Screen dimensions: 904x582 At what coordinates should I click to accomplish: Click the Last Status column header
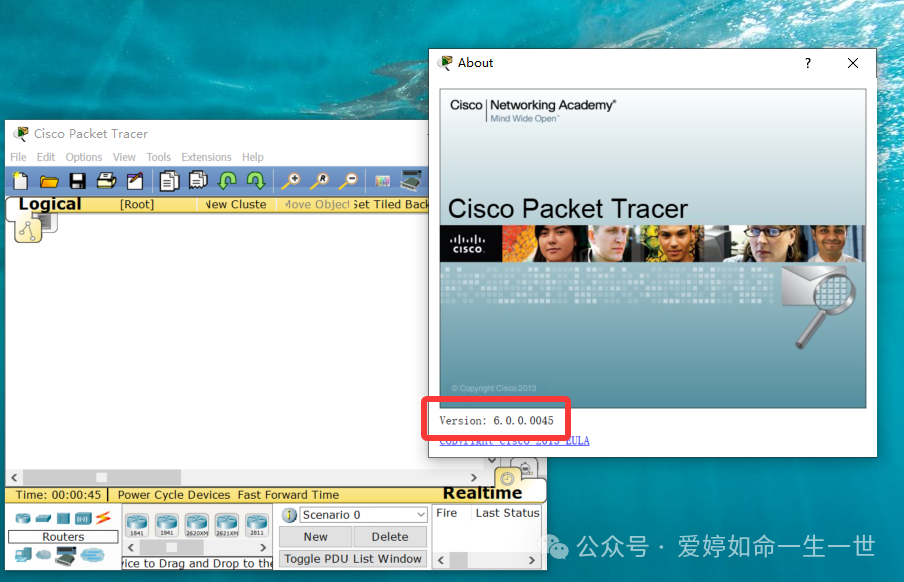pyautogui.click(x=507, y=513)
